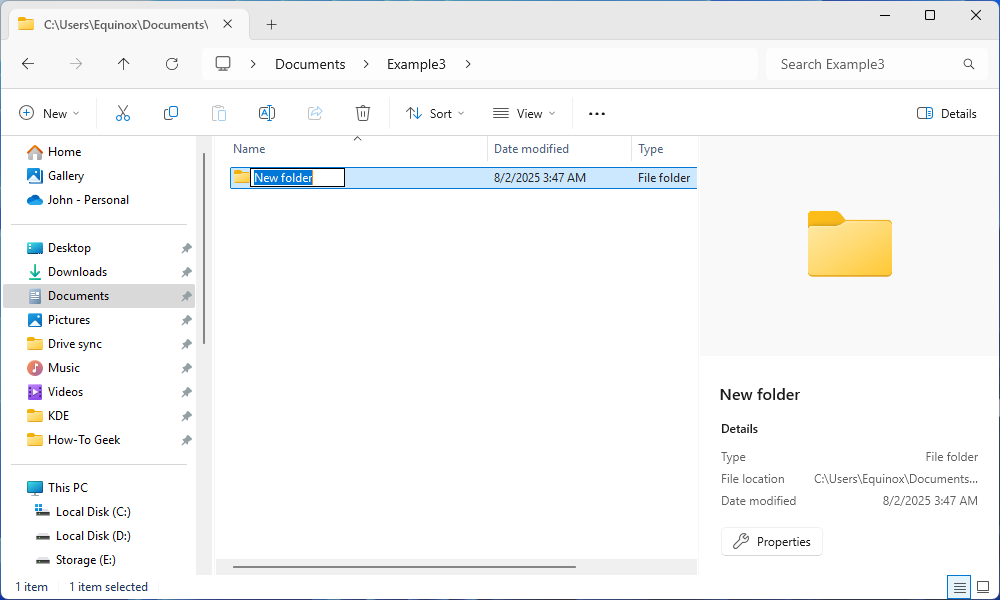Click the pin icon next to Videos

click(x=186, y=392)
